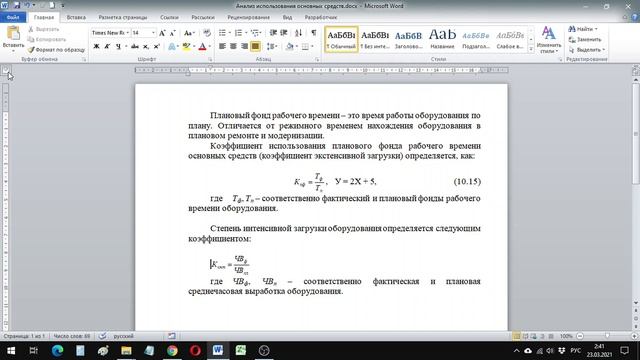Click Copy (Копировать) in clipboard group

pos(47,40)
